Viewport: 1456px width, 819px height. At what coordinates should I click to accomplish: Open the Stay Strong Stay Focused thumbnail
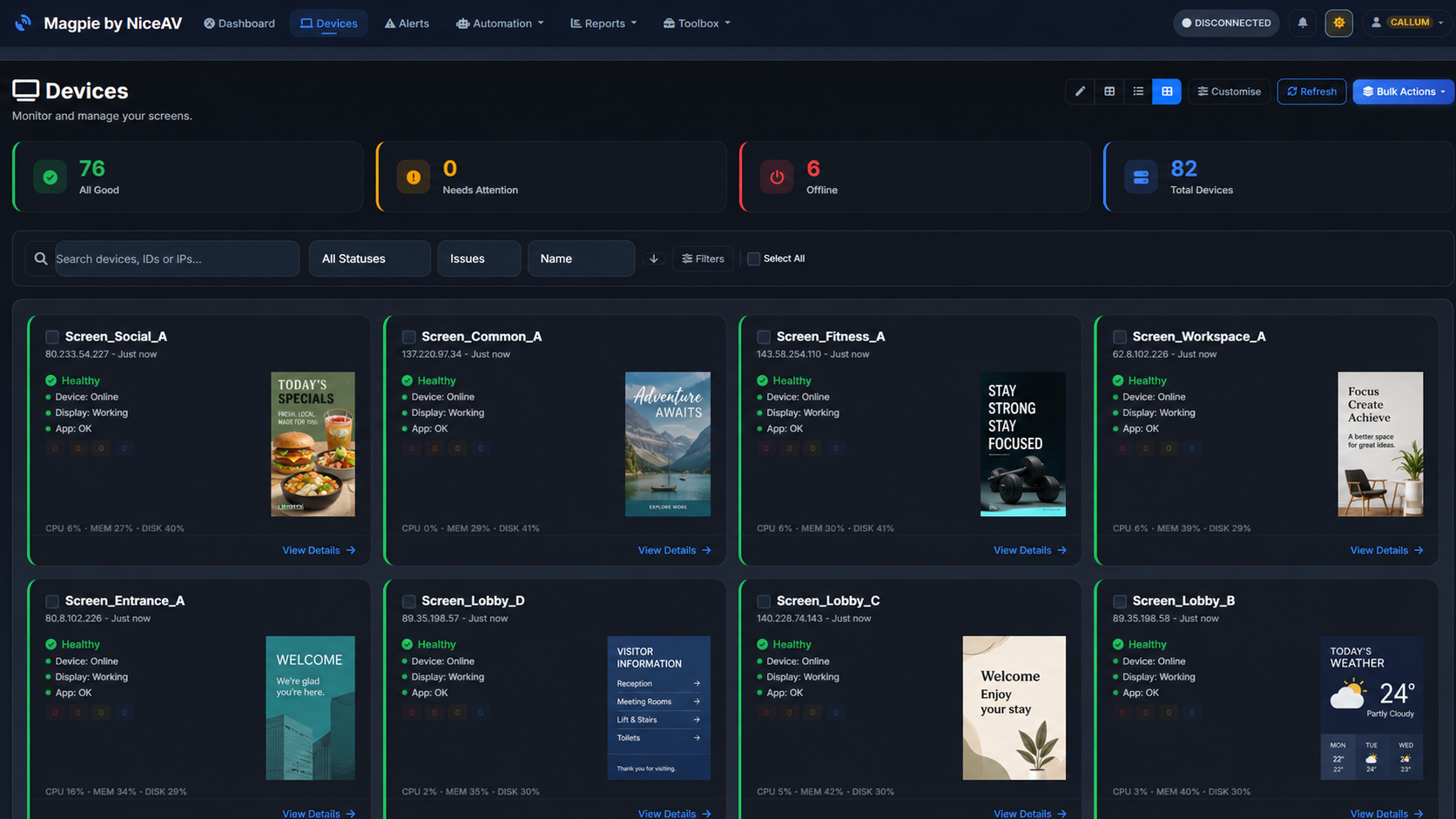click(x=1023, y=444)
